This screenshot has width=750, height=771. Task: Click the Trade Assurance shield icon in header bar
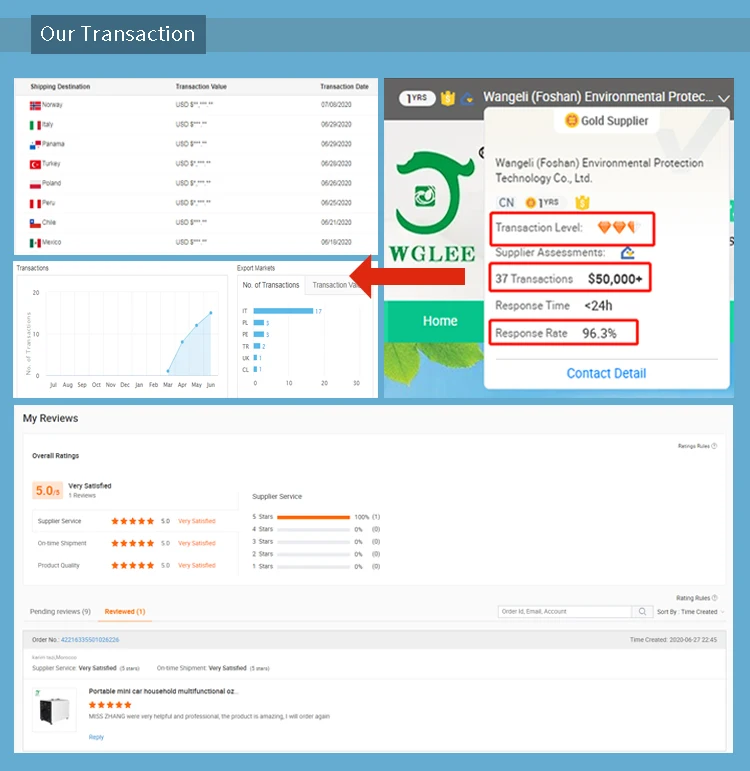[x=448, y=98]
